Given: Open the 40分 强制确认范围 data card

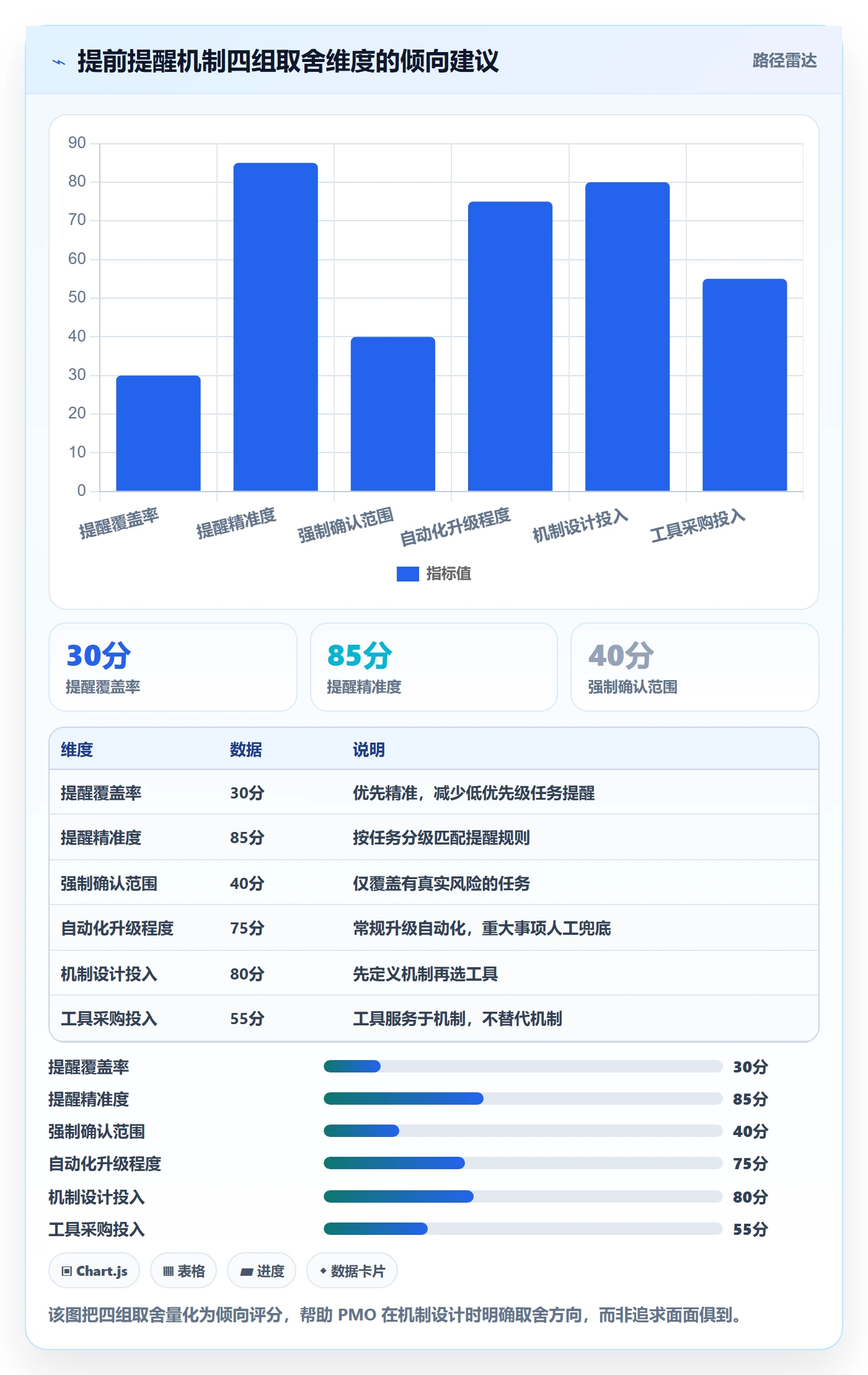Looking at the screenshot, I should pyautogui.click(x=695, y=667).
